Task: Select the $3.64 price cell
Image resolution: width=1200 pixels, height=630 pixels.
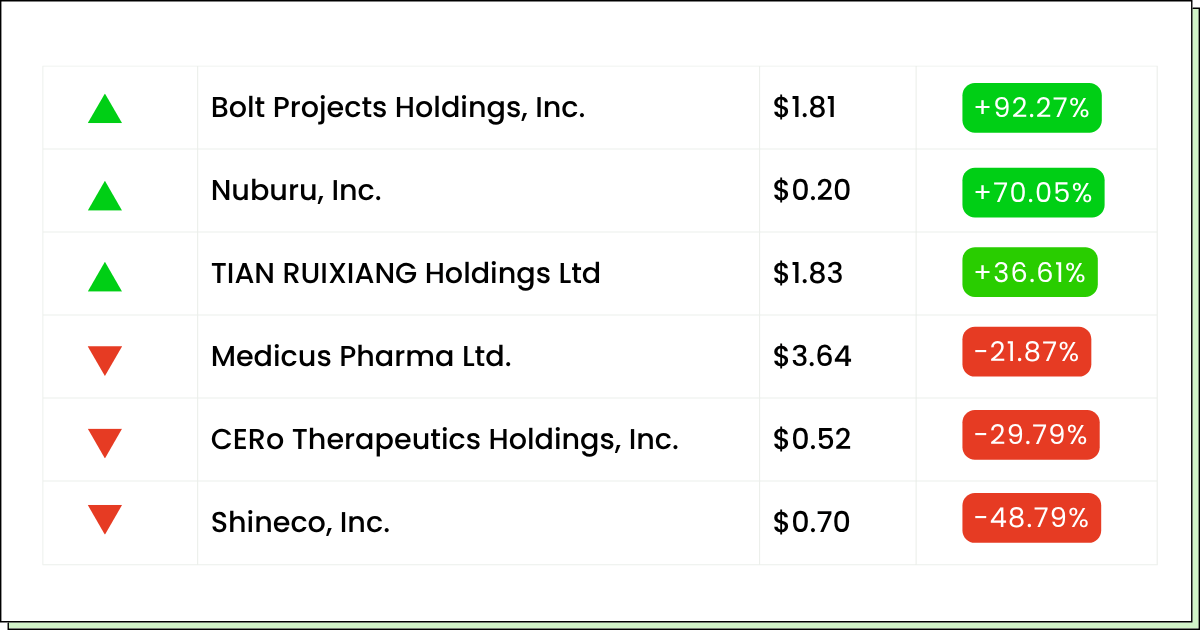Action: coord(812,356)
